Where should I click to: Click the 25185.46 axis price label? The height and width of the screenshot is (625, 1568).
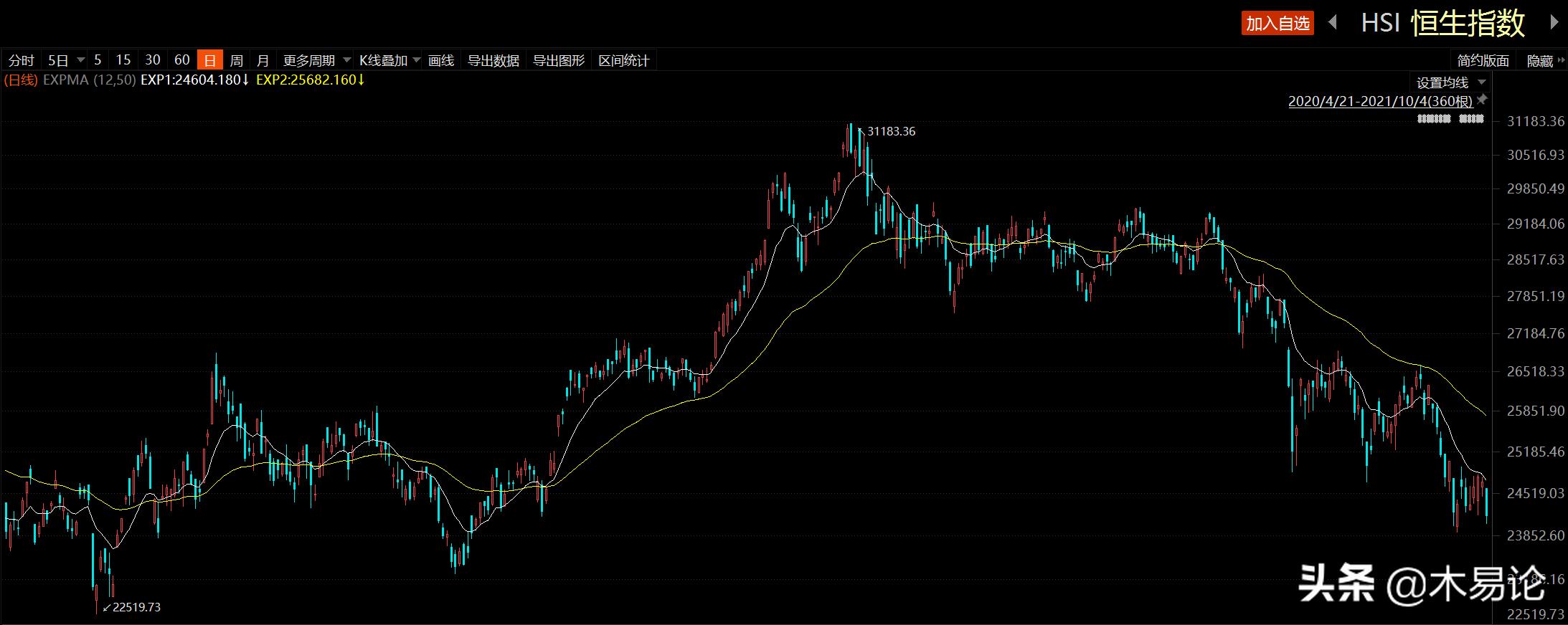coord(1536,452)
